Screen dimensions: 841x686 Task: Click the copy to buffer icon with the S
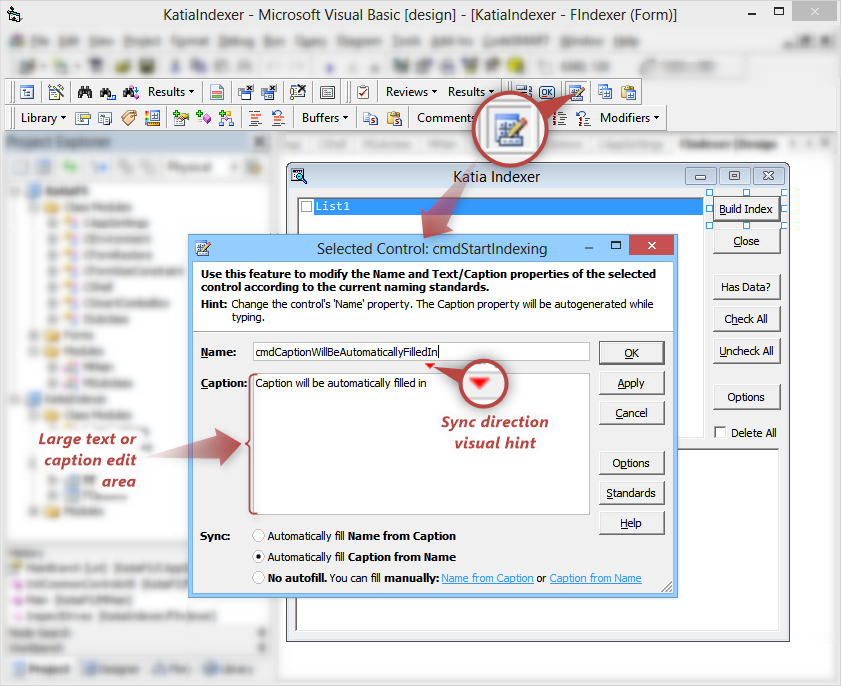point(370,118)
